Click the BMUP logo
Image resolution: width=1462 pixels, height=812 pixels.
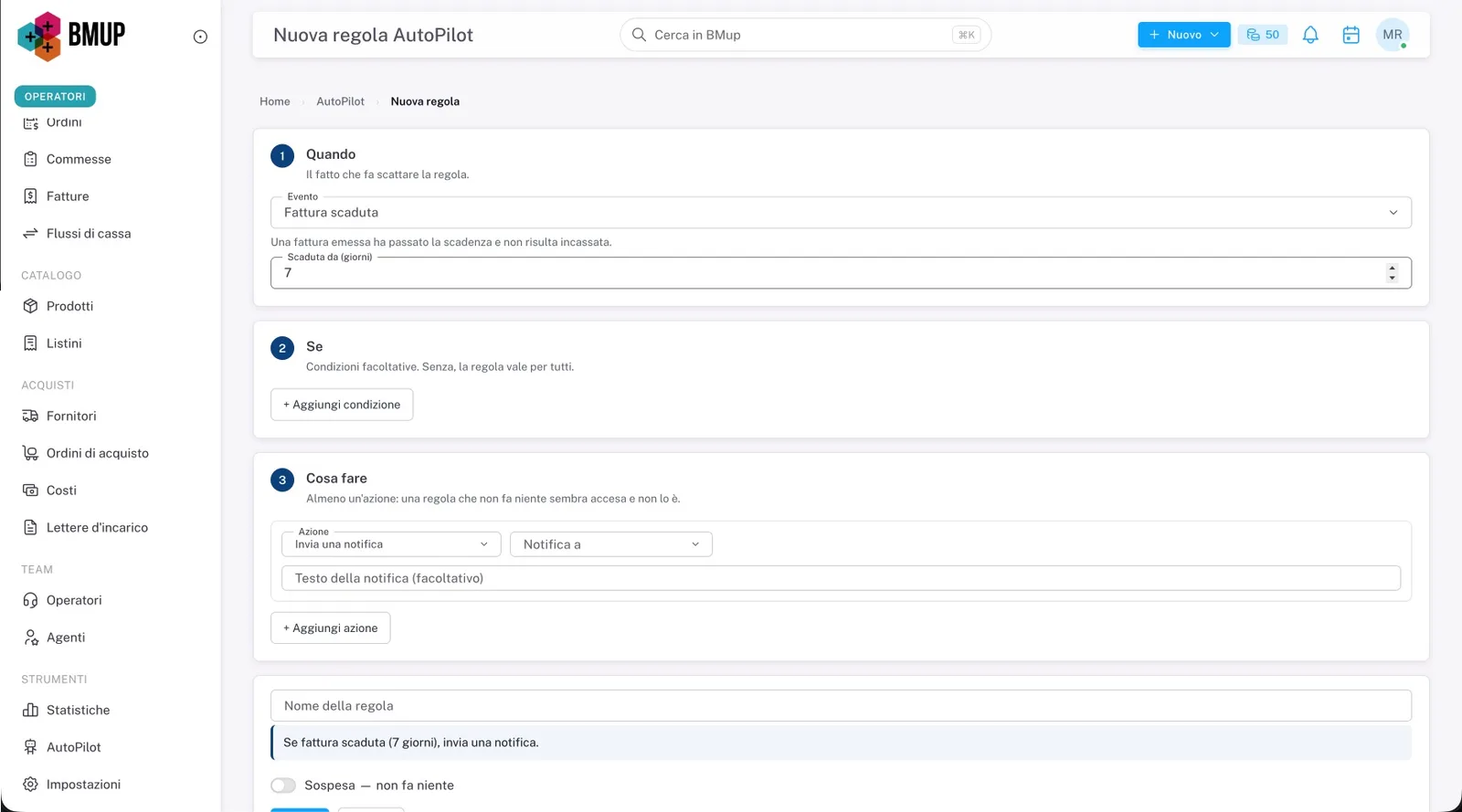(x=71, y=36)
